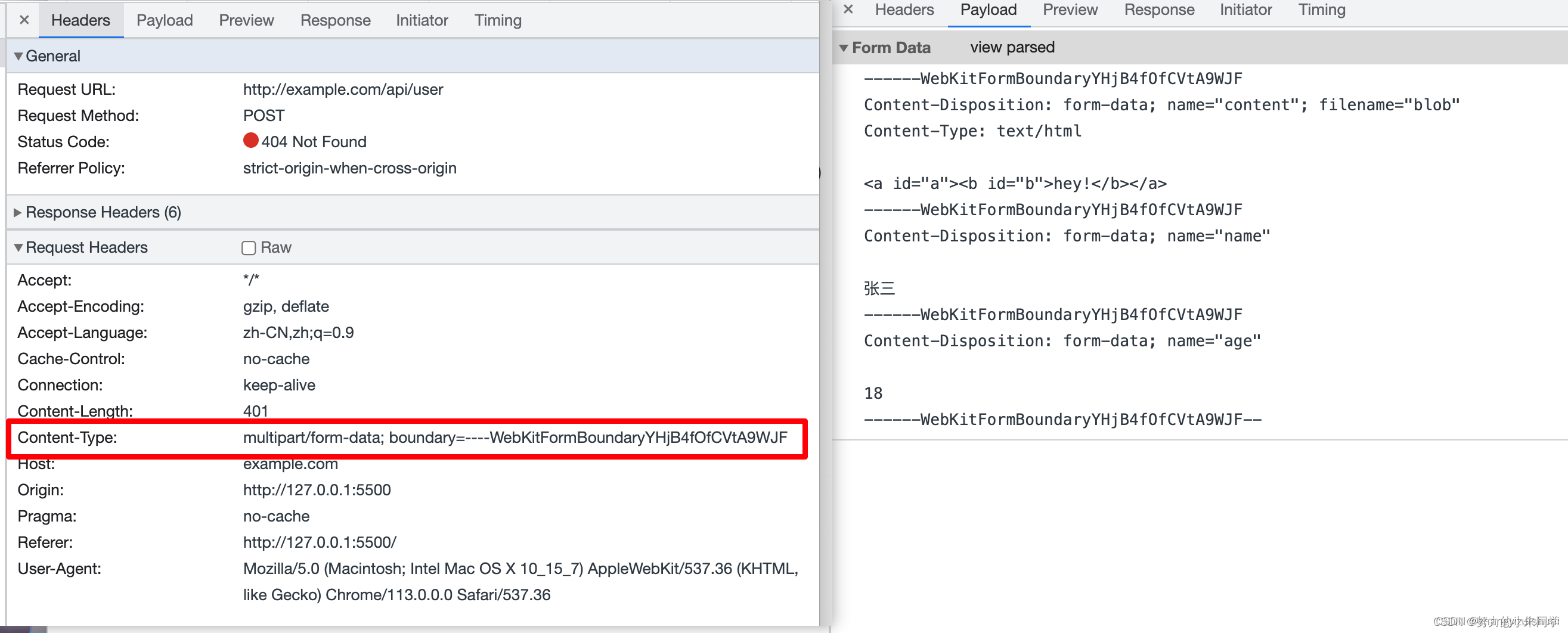Image resolution: width=1568 pixels, height=633 pixels.
Task: Select the Request URL value http://example.com/api/user
Action: 343,89
